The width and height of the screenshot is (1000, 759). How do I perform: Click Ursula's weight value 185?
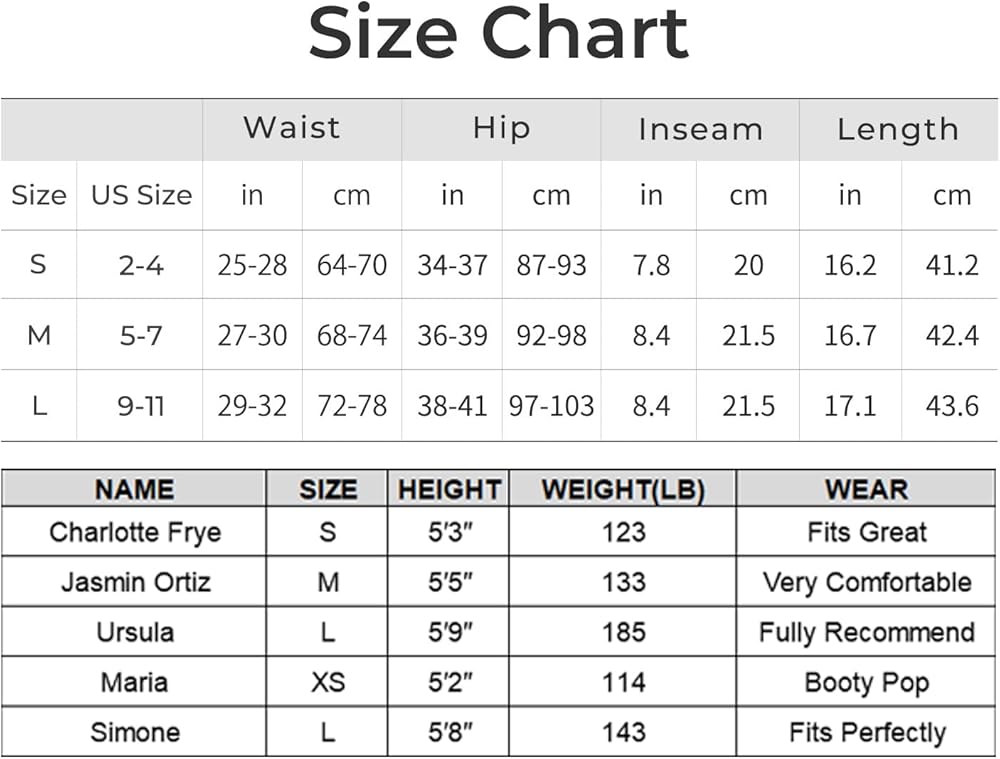pos(623,632)
